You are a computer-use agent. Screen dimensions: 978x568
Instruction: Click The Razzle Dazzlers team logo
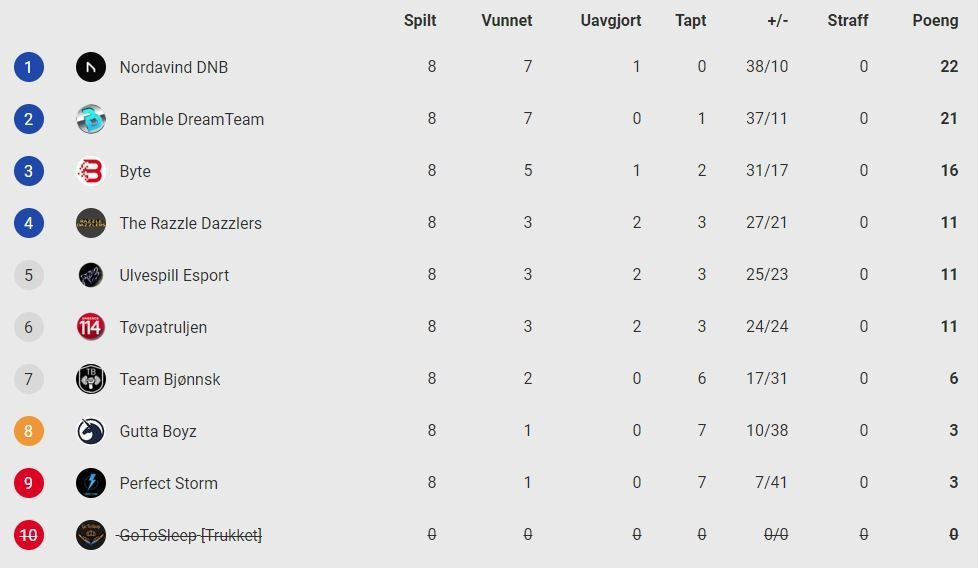click(x=91, y=223)
